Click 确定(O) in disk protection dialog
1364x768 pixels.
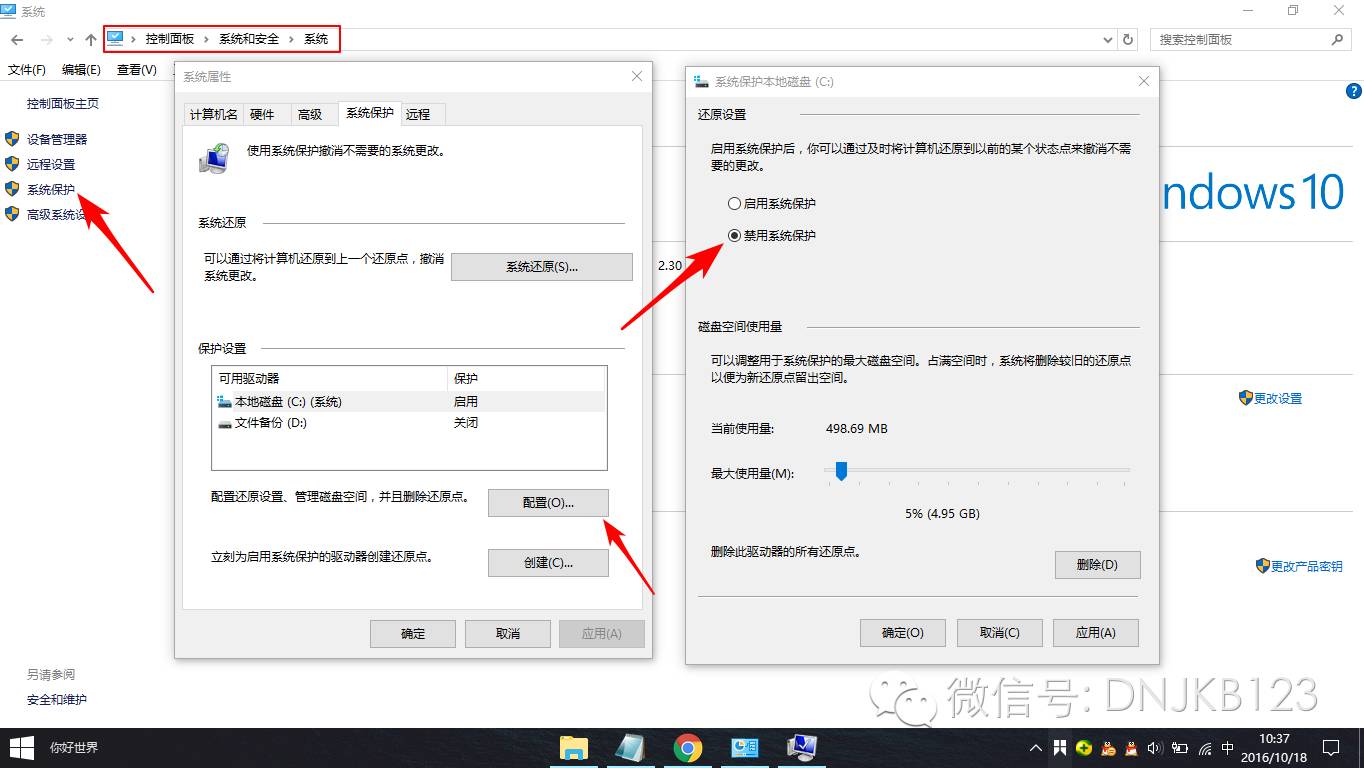point(902,633)
